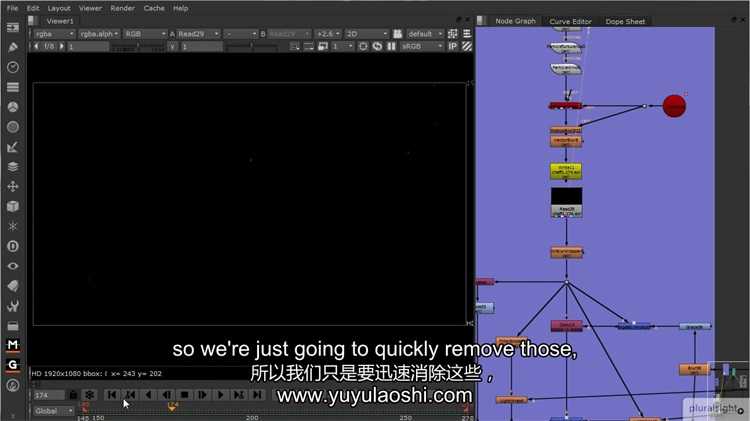Viewport: 750px width, 421px height.
Task: Switch to the Curve Editor tab
Action: point(570,22)
